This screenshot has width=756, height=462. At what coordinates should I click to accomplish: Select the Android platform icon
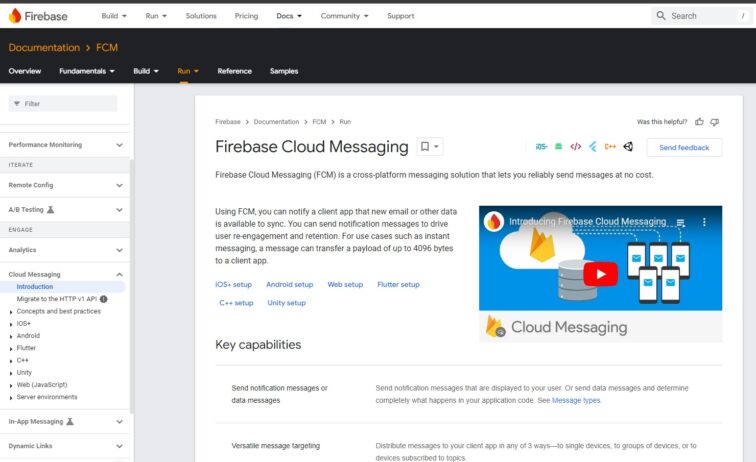[x=558, y=147]
